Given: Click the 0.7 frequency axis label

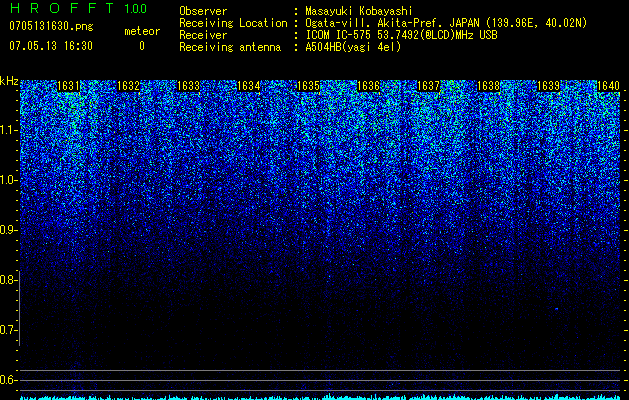Looking at the screenshot, I should (x=8, y=330).
